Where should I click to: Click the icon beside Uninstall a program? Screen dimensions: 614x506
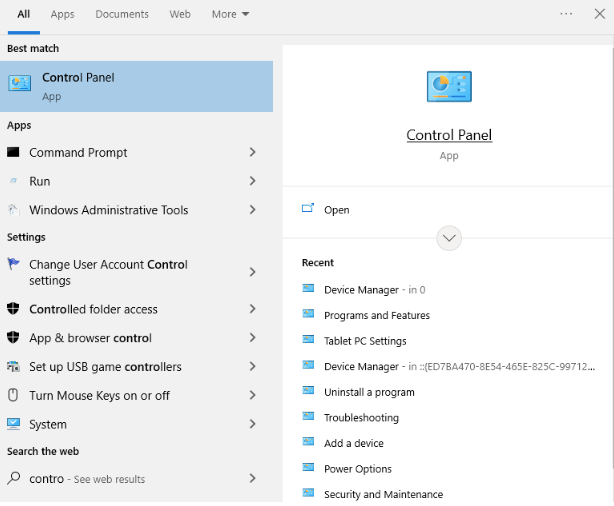[308, 391]
